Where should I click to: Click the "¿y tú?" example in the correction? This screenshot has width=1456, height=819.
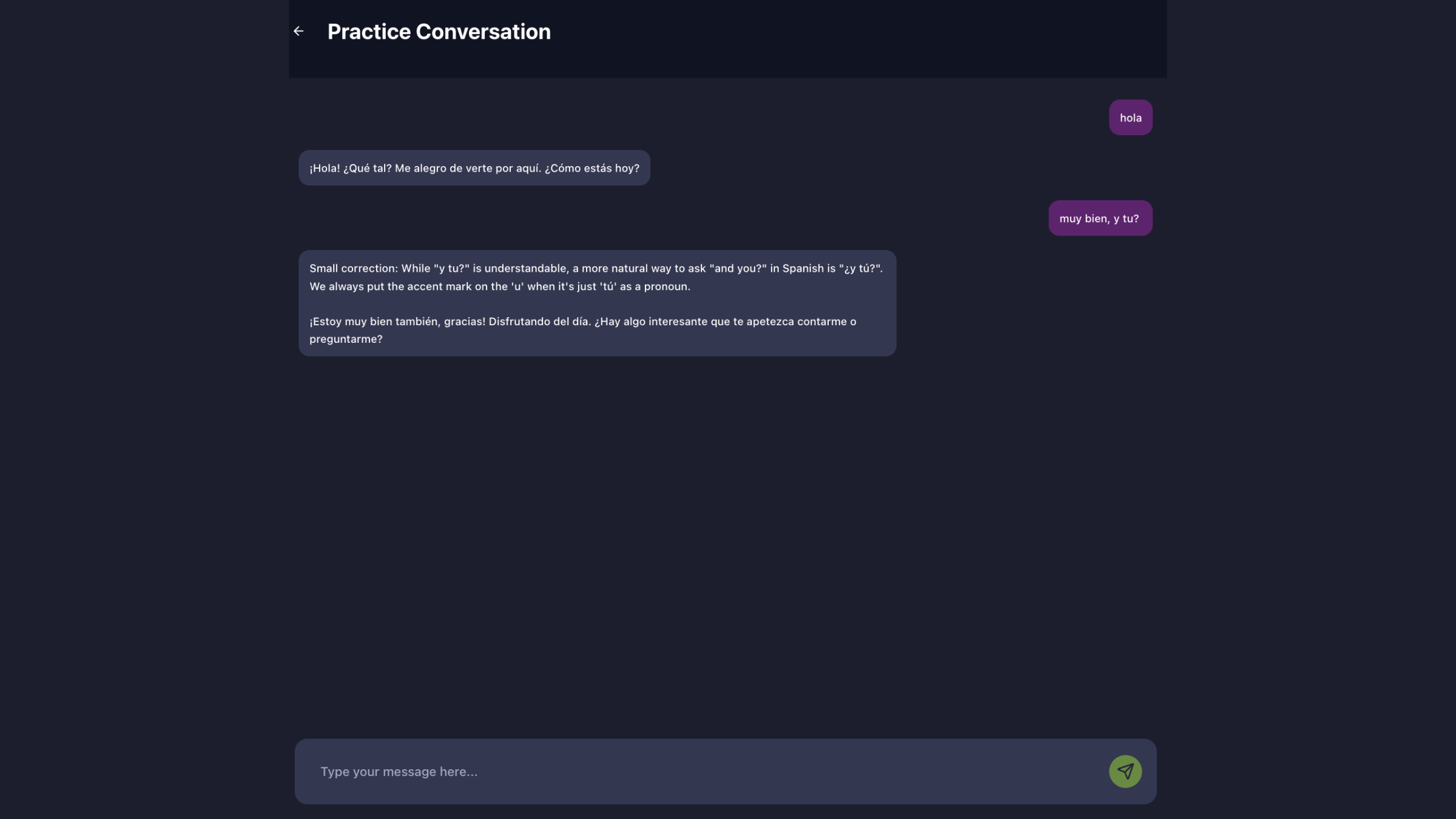[x=860, y=268]
